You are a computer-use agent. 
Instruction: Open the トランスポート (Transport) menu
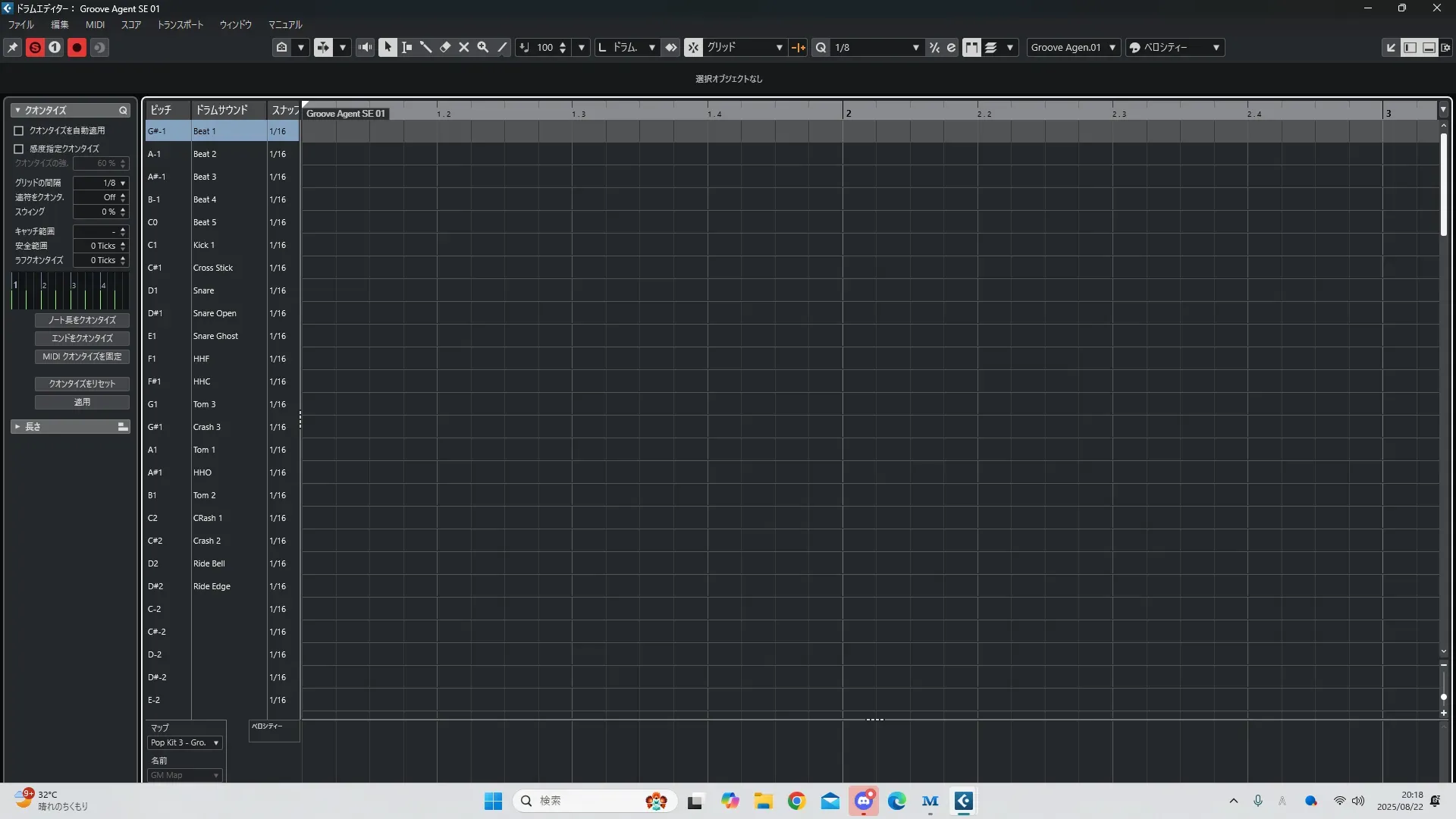(180, 24)
